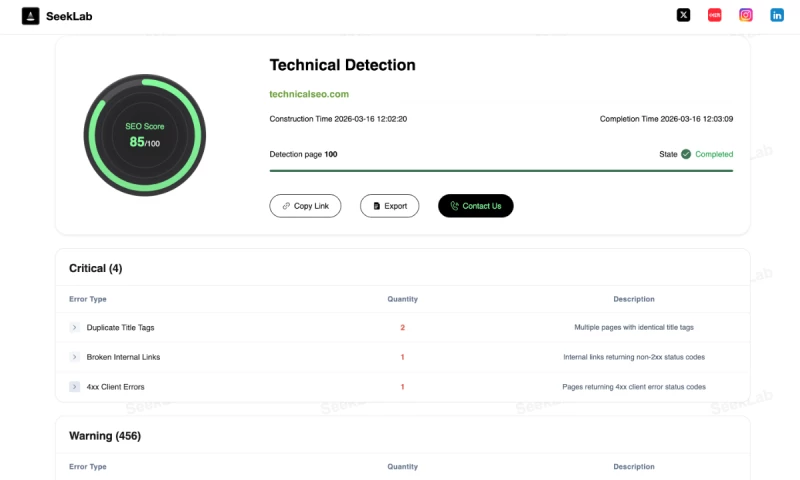Select the '4xx Client Errors' text

(115, 387)
